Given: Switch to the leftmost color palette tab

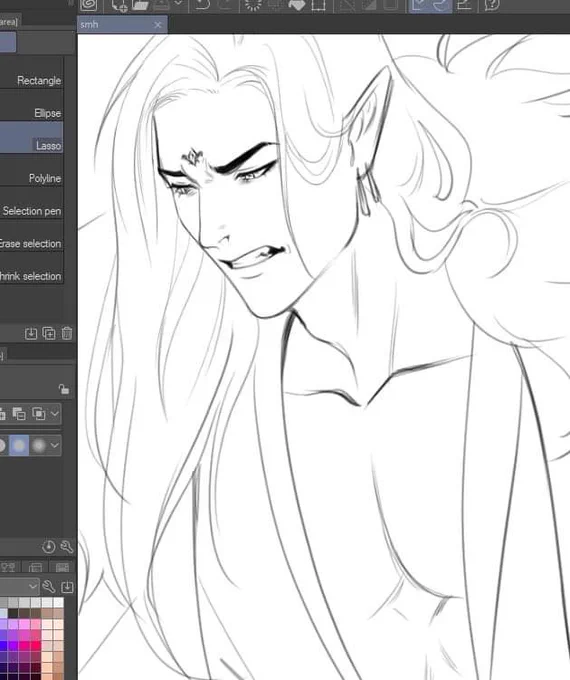Looking at the screenshot, I should click(8, 567).
